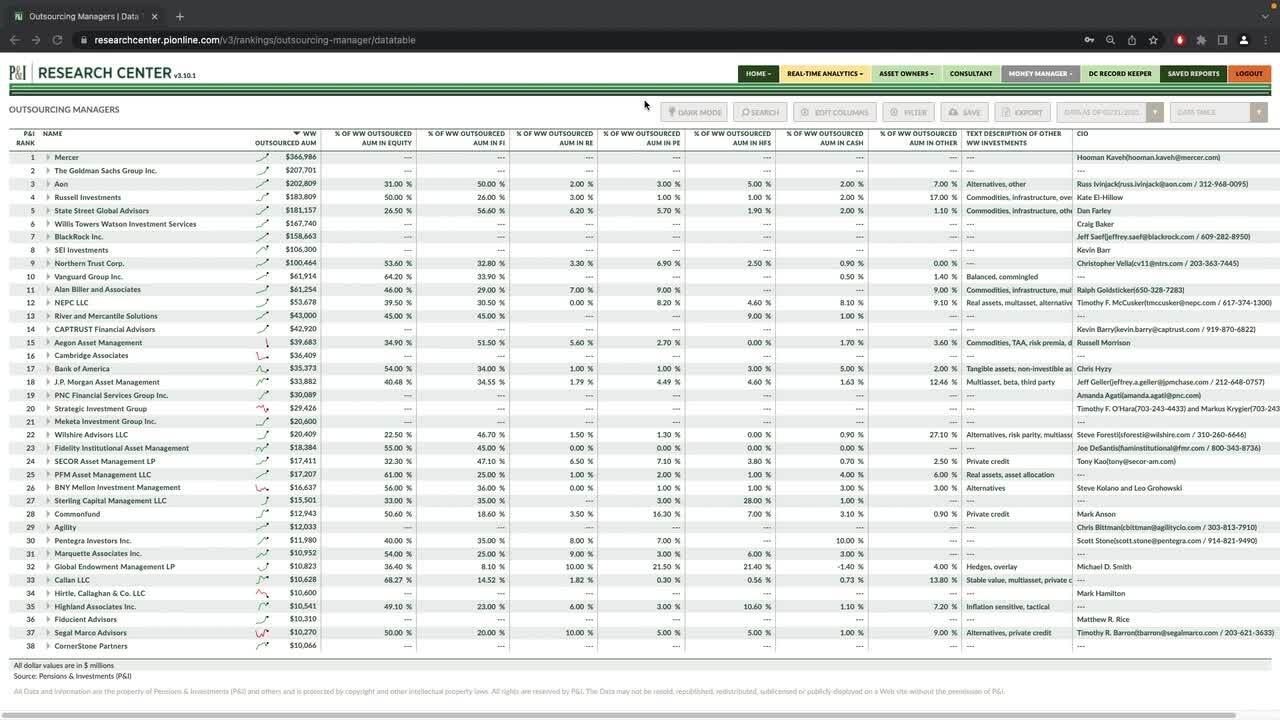Open a new browser tab
1280x720 pixels.
pyautogui.click(x=180, y=16)
